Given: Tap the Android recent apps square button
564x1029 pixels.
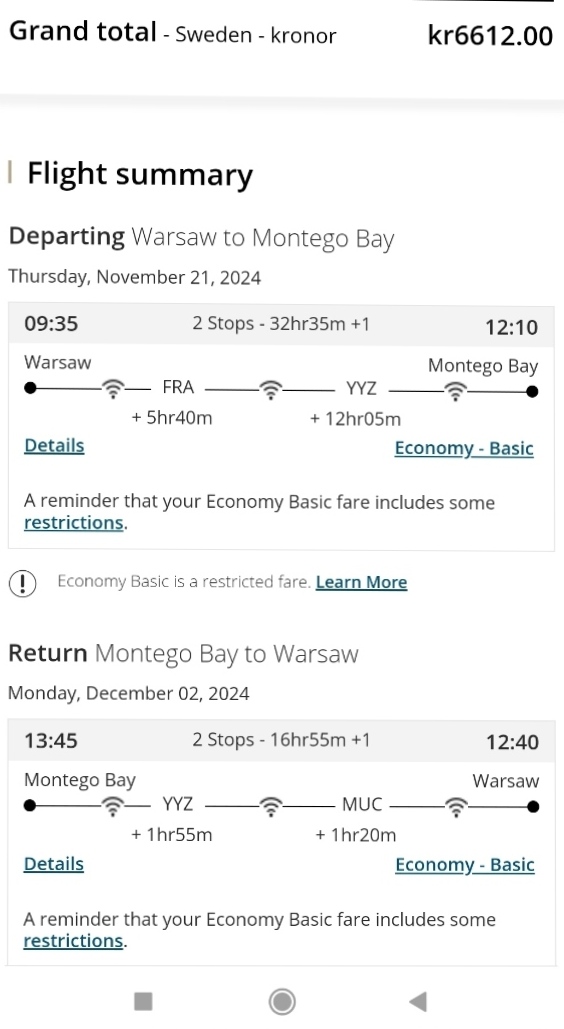Looking at the screenshot, I should pos(143,1001).
